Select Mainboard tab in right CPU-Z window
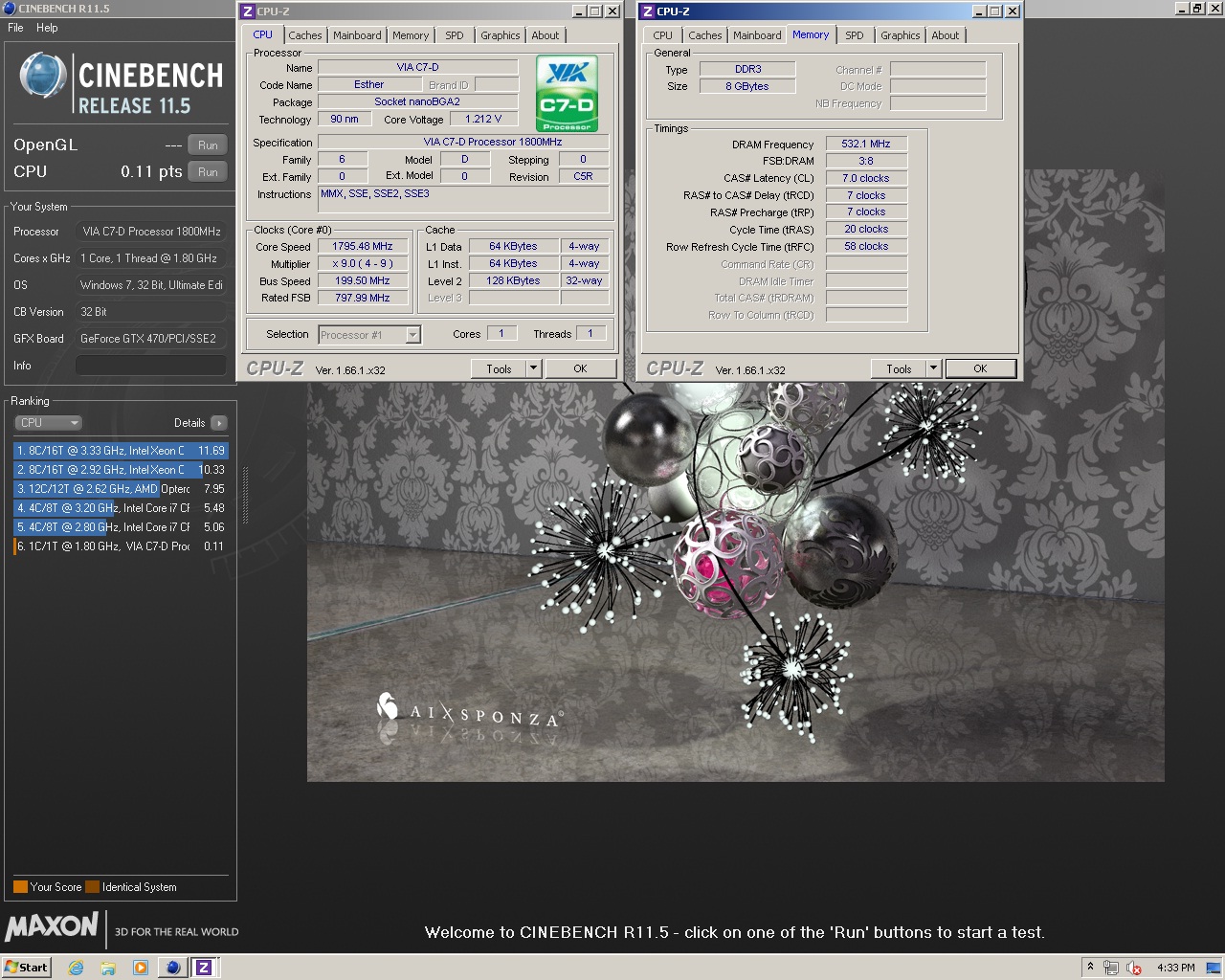Viewport: 1225px width, 980px height. point(757,35)
